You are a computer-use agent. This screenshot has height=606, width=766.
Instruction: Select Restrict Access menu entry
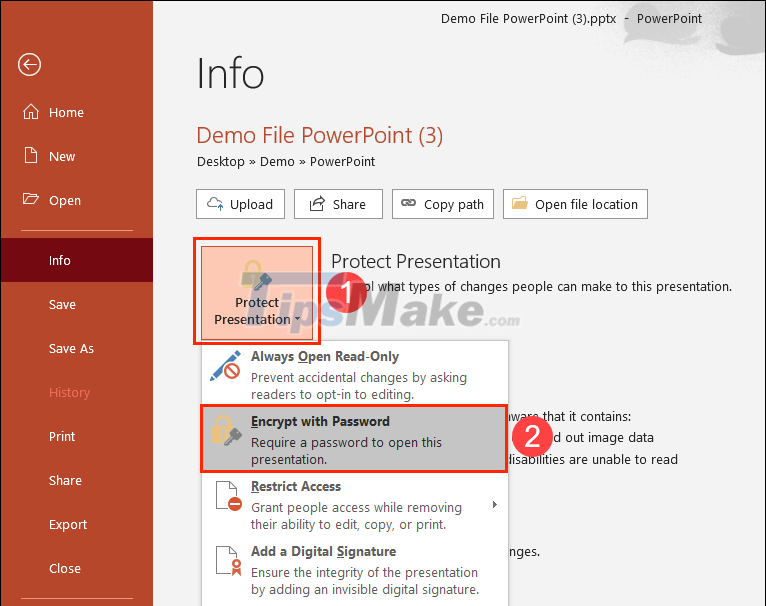(x=355, y=504)
